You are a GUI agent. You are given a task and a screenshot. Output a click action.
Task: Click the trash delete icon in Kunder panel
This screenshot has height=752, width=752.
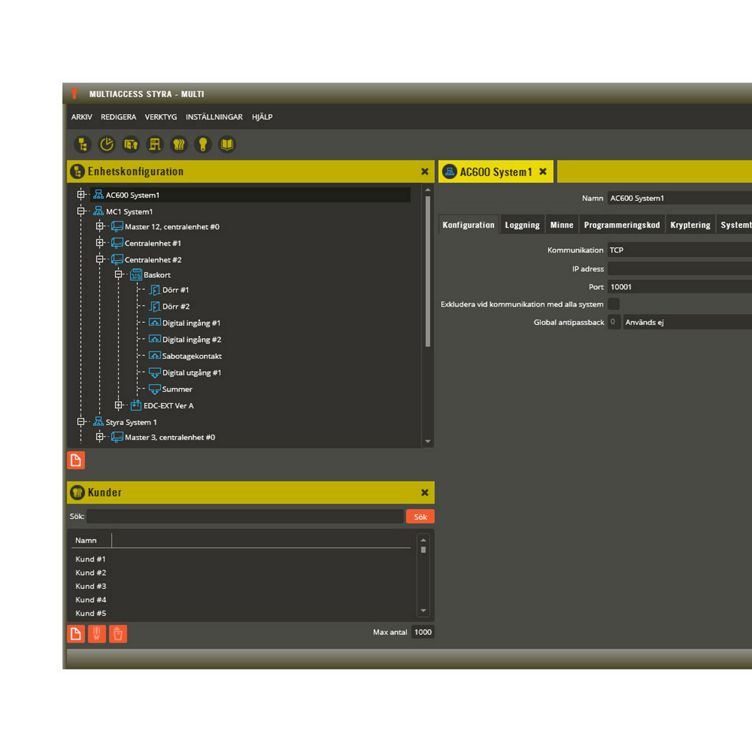118,632
